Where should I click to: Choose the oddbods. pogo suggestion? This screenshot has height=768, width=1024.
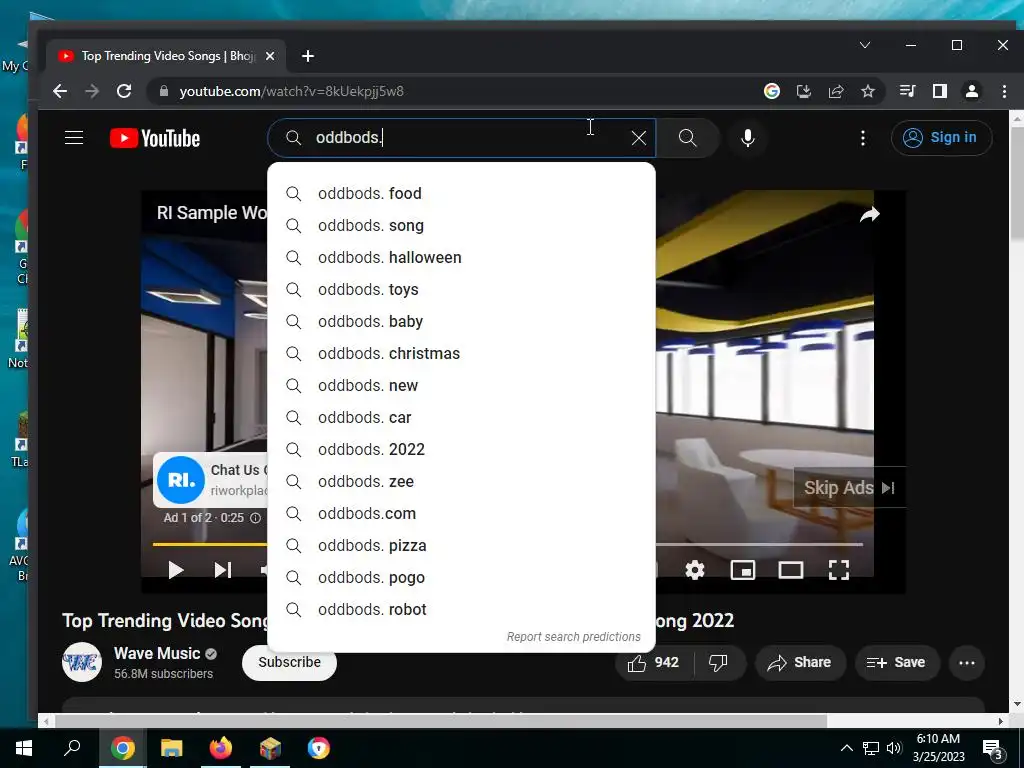(x=462, y=577)
